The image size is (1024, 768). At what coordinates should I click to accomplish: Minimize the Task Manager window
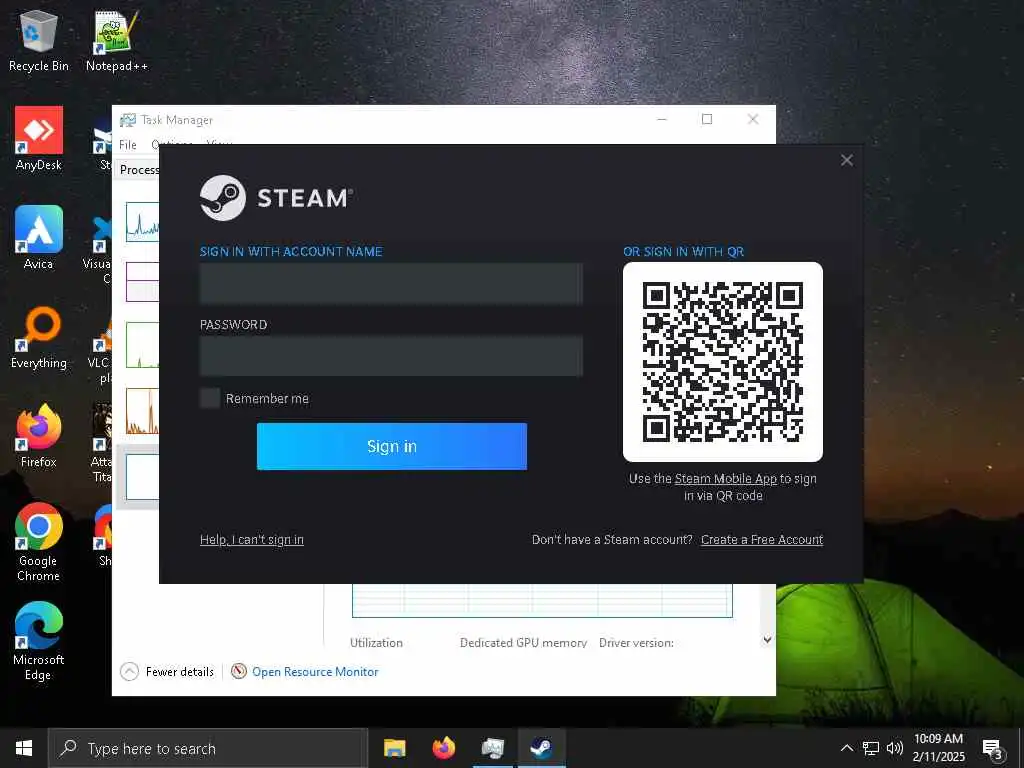(x=662, y=119)
